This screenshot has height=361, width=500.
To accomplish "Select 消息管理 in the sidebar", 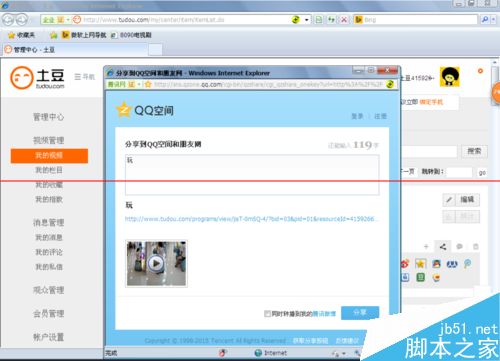I will pos(49,222).
